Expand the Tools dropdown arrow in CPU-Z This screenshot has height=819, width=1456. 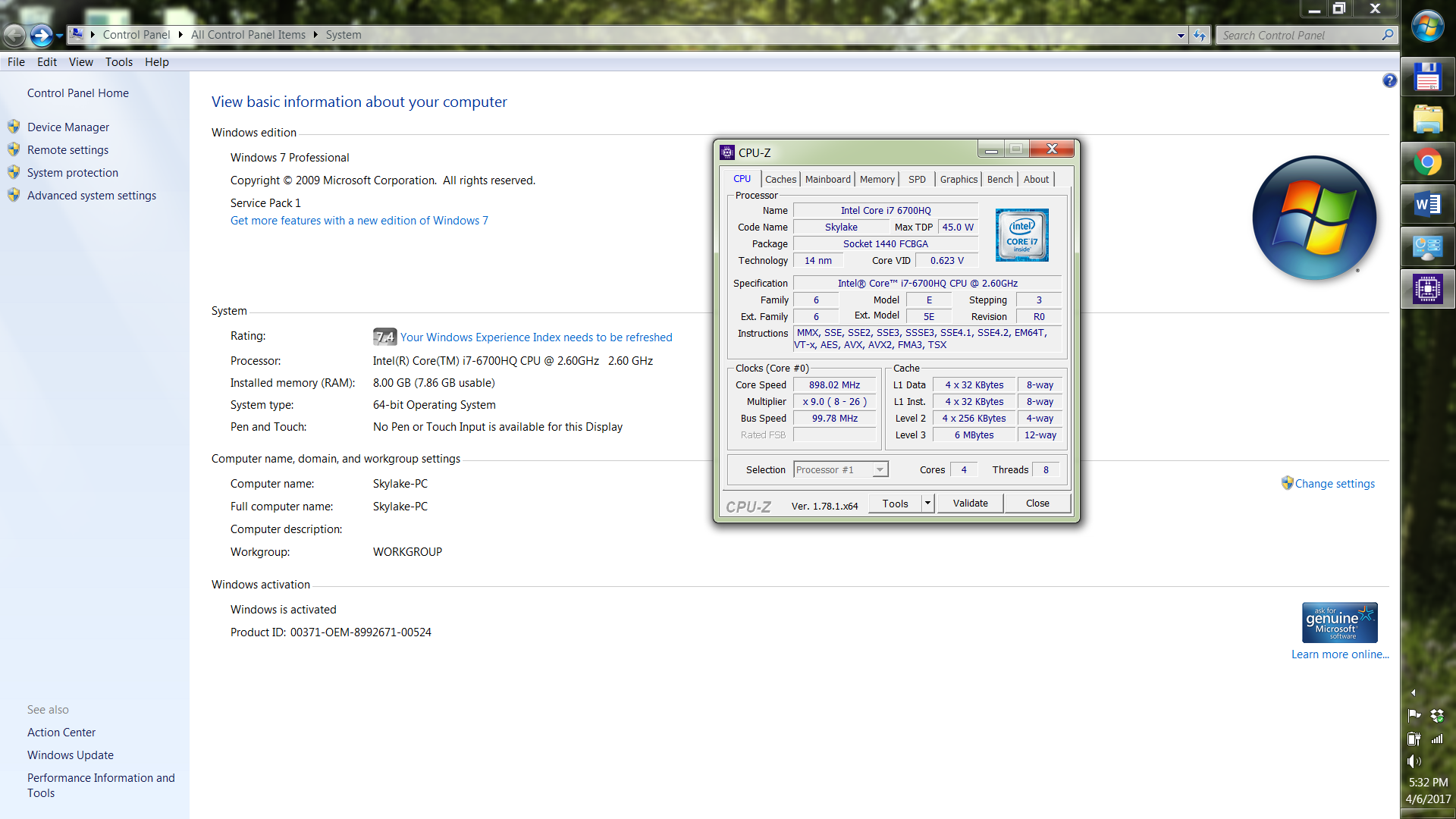[x=927, y=504]
